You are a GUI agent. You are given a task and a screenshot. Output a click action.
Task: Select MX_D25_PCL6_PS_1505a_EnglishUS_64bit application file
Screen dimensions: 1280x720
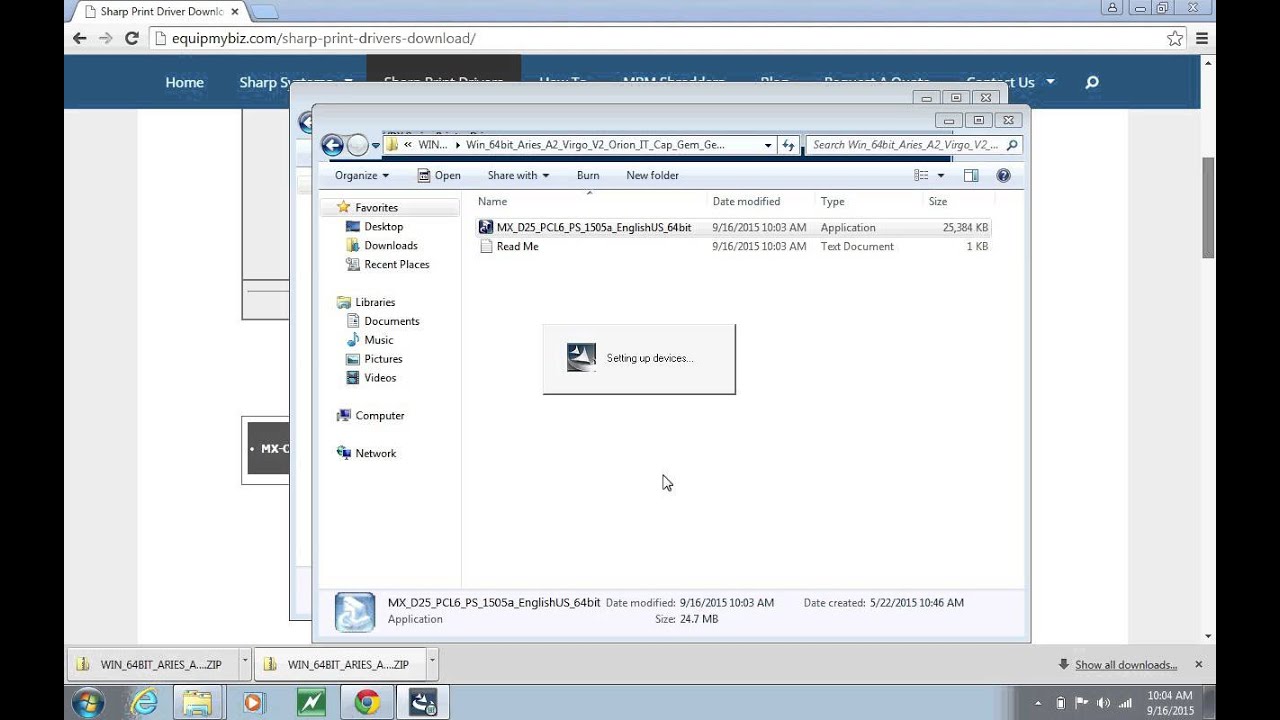[x=734, y=227]
